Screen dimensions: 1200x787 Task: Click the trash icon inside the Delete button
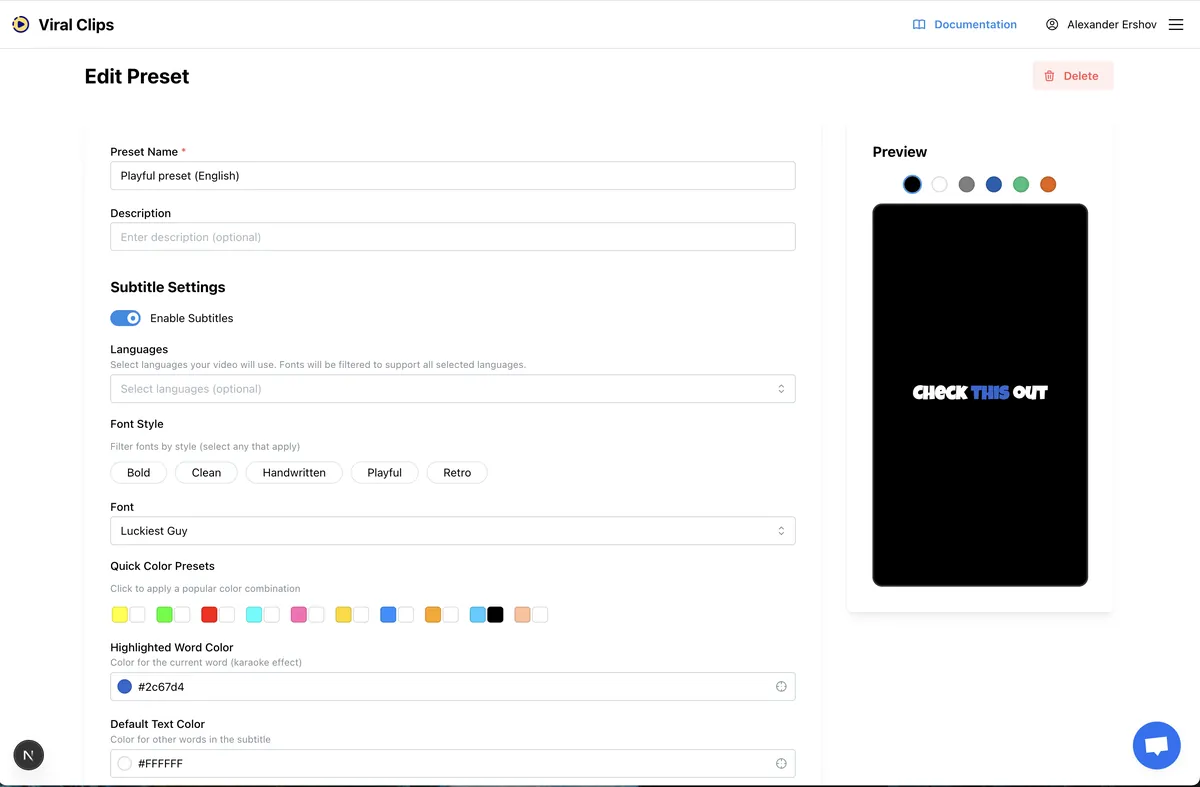click(x=1049, y=75)
